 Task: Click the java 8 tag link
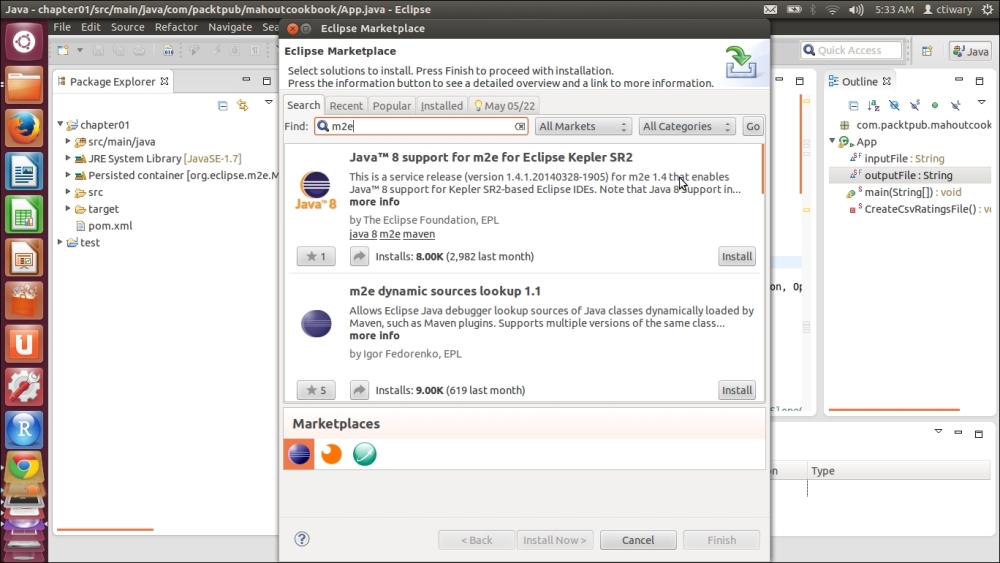pos(363,234)
